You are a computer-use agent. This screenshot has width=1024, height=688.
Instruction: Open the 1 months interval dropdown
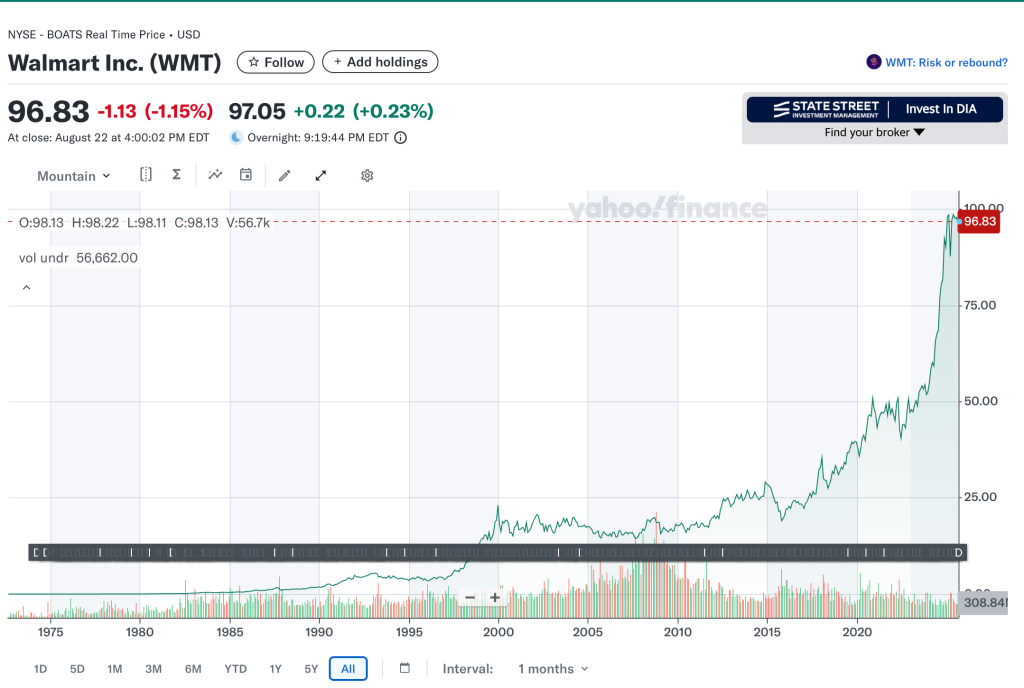pos(553,668)
